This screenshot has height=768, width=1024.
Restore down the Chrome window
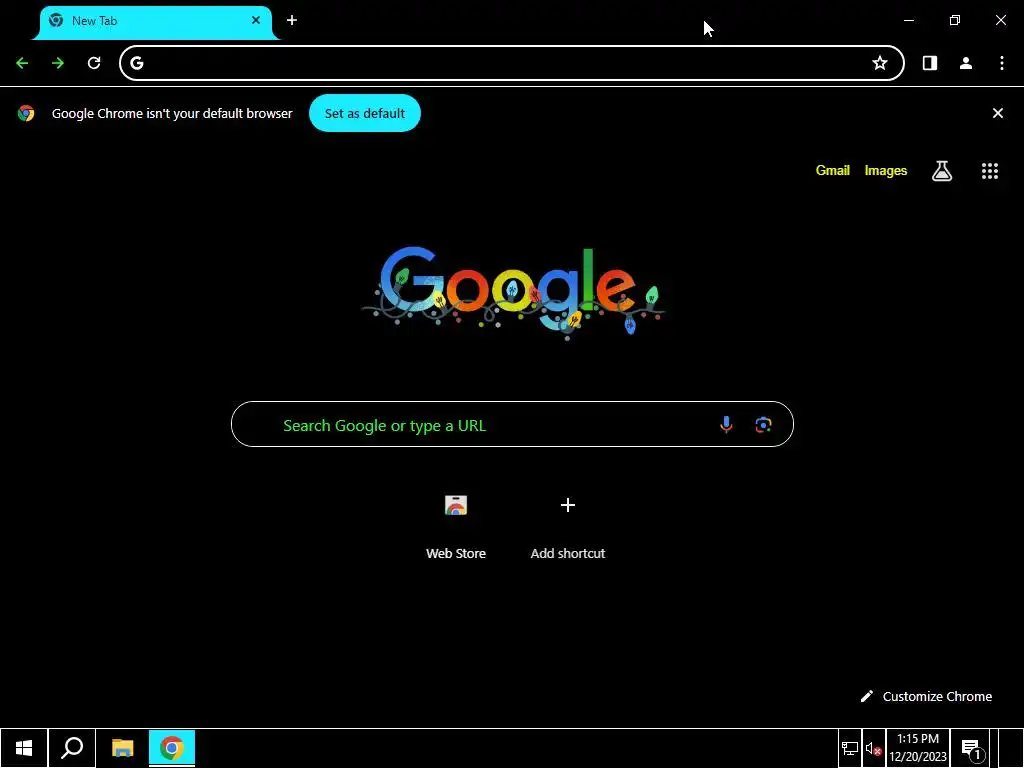tap(955, 20)
